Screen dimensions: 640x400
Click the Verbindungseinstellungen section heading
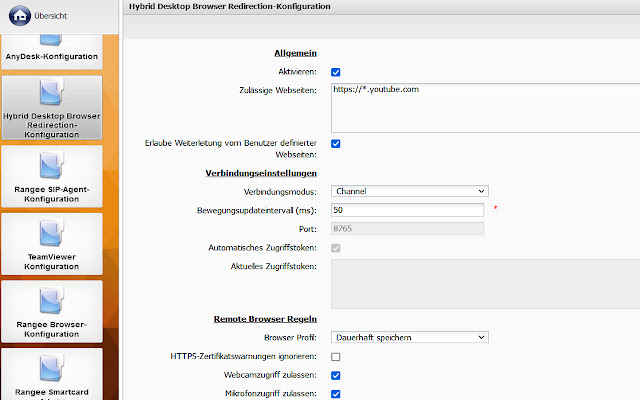point(261,173)
